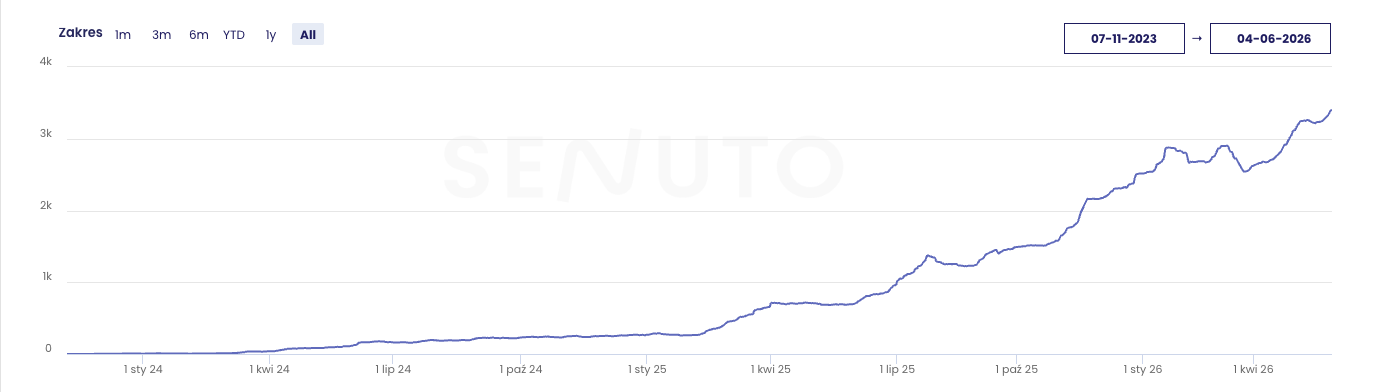Click the '1 sty 25' axis label

click(647, 369)
